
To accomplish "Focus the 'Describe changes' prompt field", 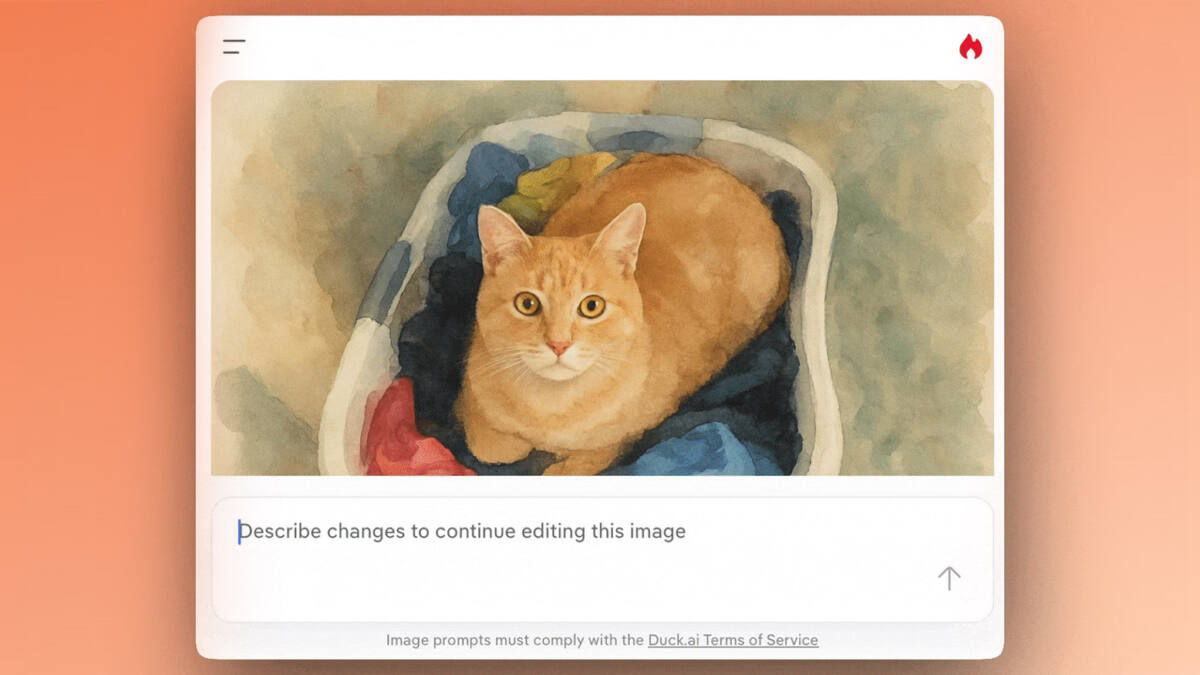I will pyautogui.click(x=602, y=560).
